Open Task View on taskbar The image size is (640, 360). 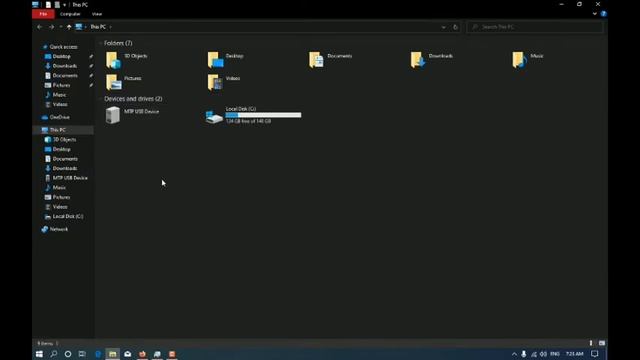pyautogui.click(x=82, y=354)
